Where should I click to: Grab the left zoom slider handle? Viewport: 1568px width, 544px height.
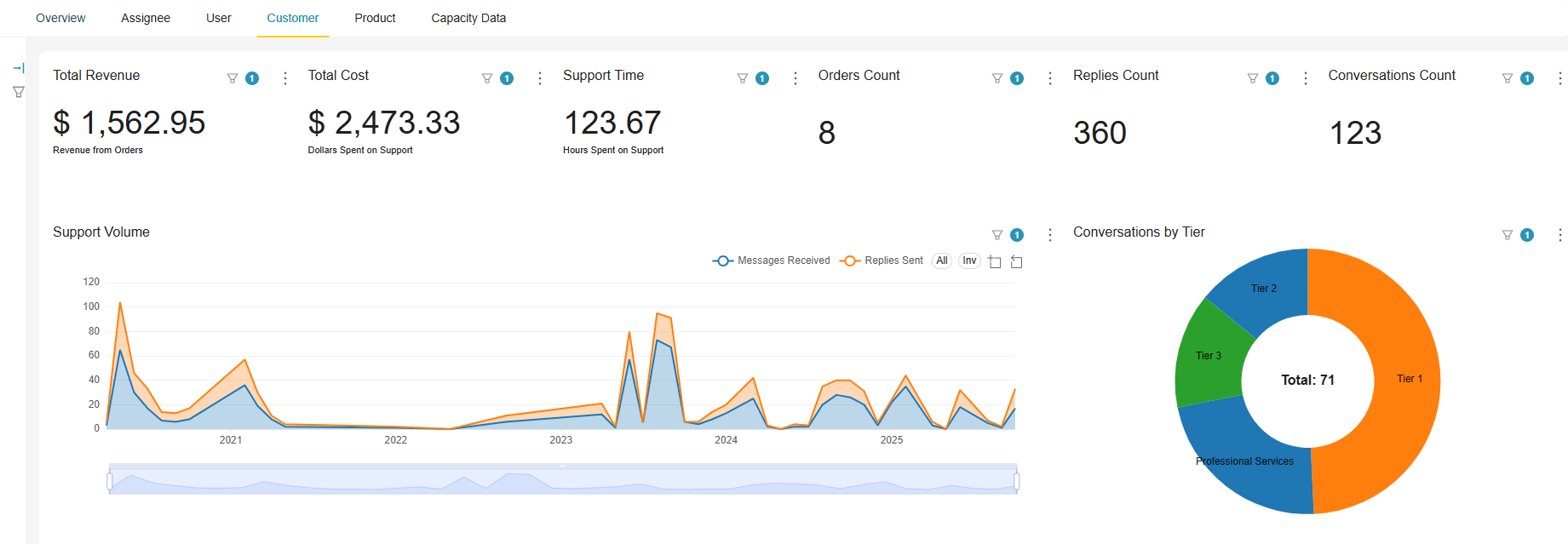click(x=110, y=482)
